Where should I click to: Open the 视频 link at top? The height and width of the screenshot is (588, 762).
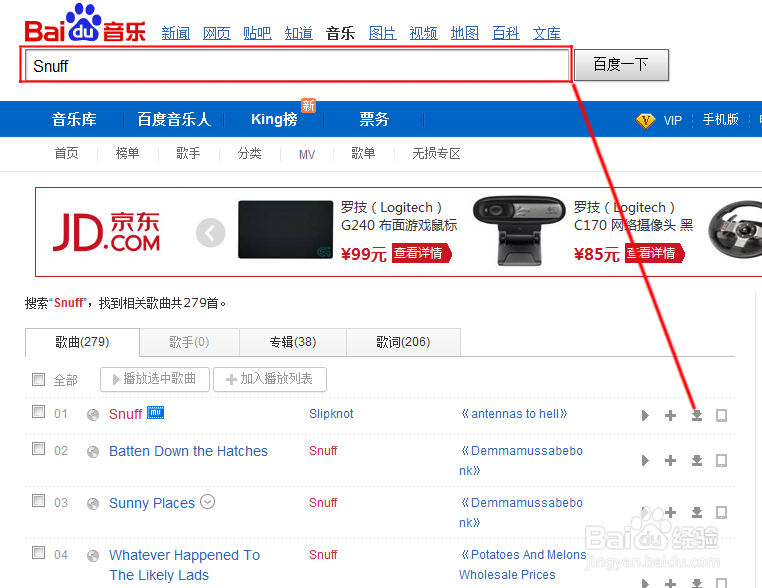coord(423,33)
